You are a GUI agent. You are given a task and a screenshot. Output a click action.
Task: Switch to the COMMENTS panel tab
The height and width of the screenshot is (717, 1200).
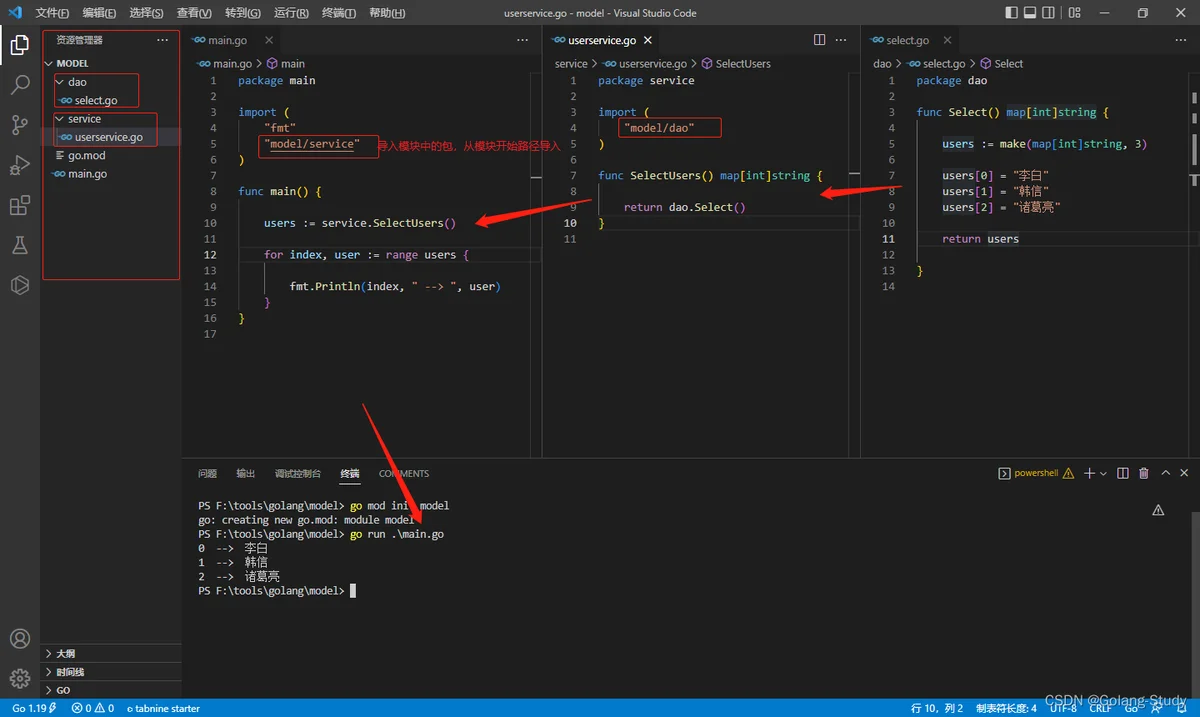[404, 473]
